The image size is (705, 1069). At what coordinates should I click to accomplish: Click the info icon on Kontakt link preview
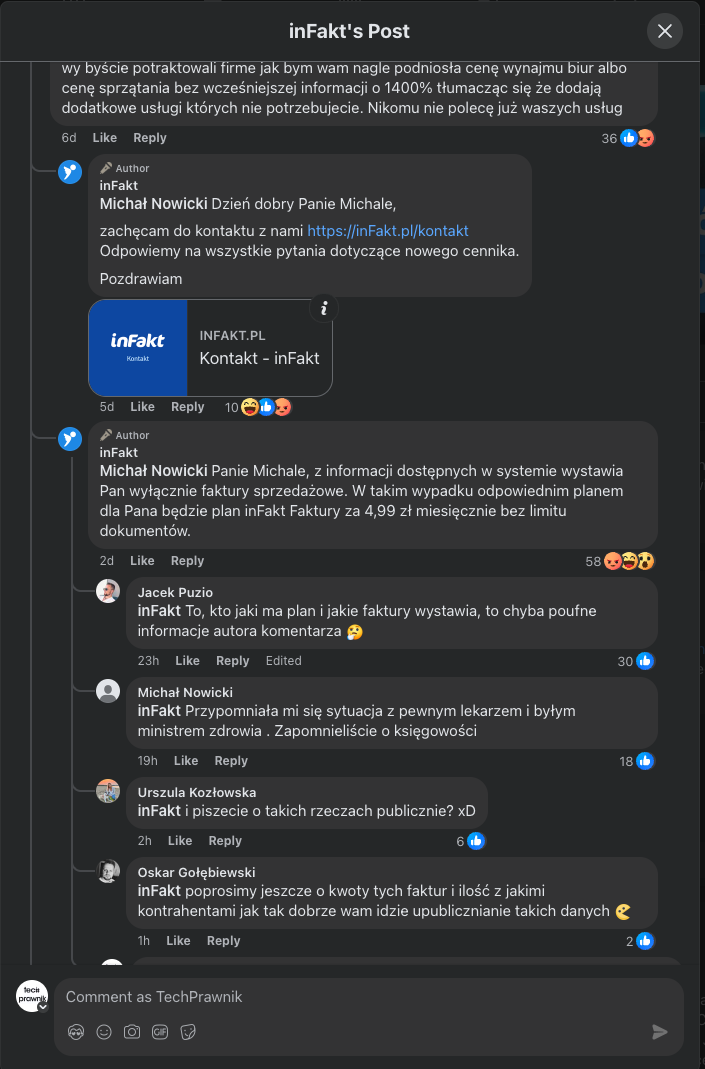323,308
